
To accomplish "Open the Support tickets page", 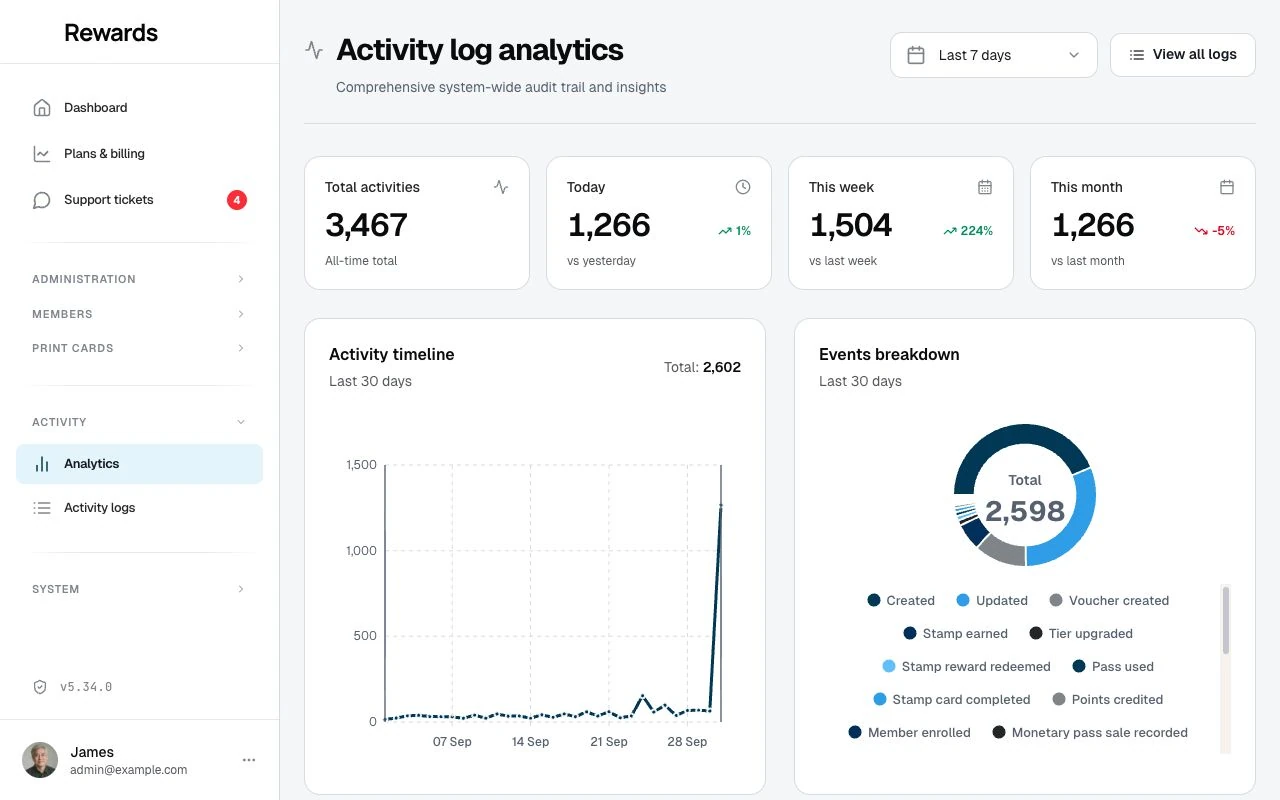I will (x=139, y=200).
